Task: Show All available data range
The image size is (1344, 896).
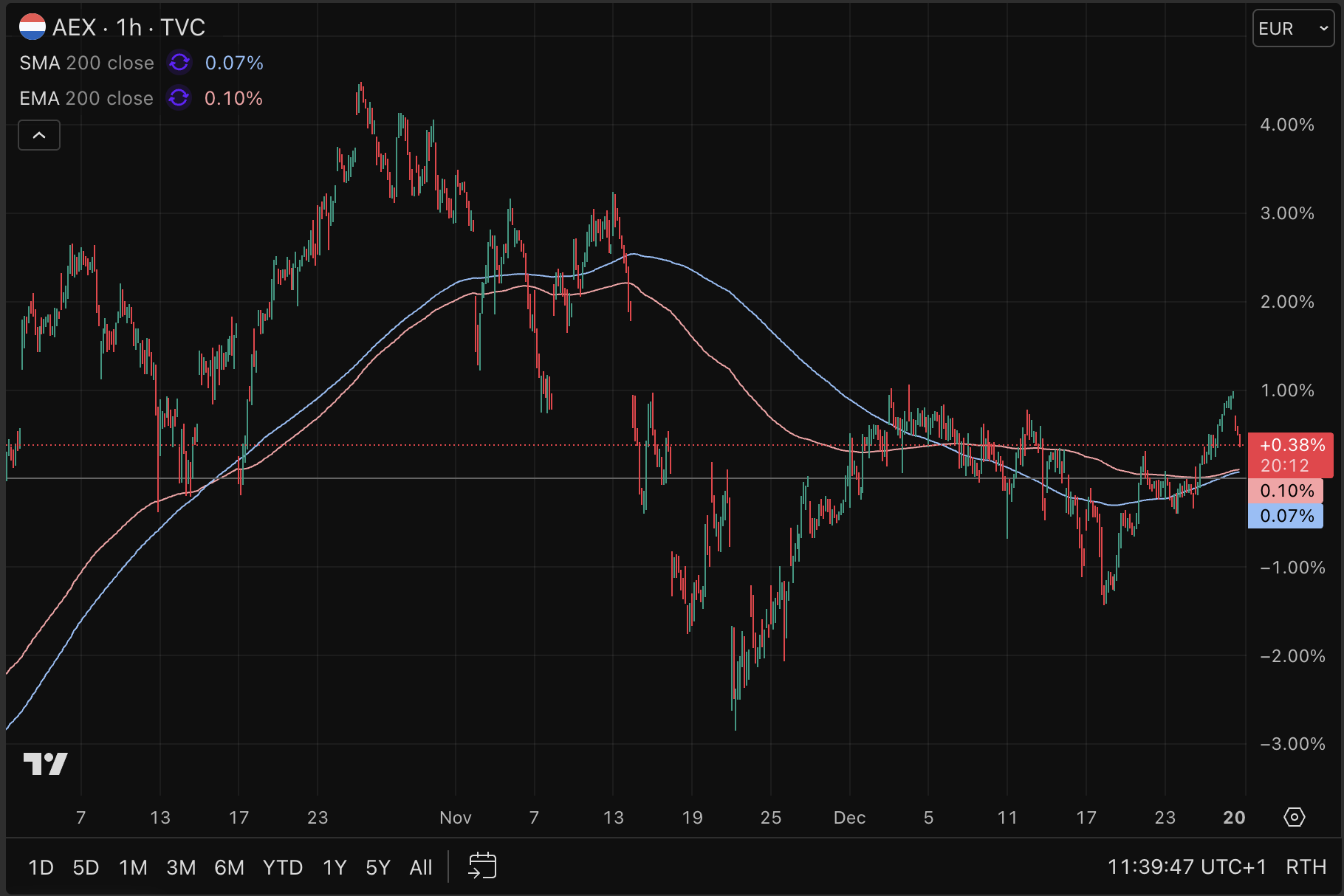Action: (421, 867)
